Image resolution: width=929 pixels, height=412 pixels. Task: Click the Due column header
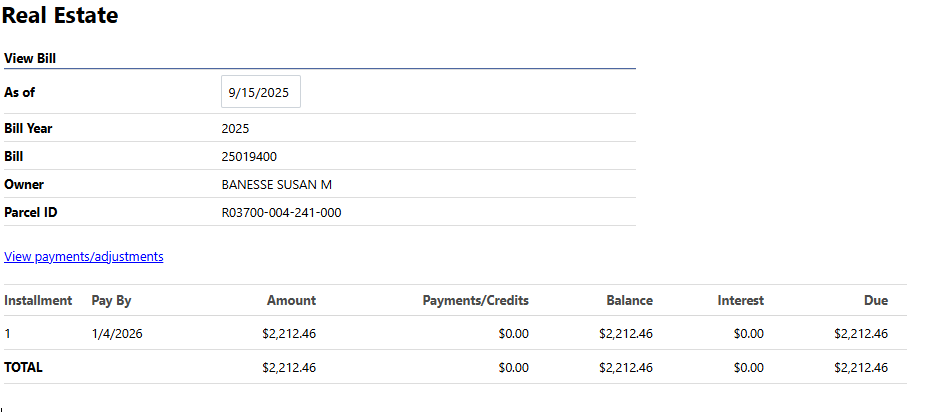pyautogui.click(x=876, y=300)
